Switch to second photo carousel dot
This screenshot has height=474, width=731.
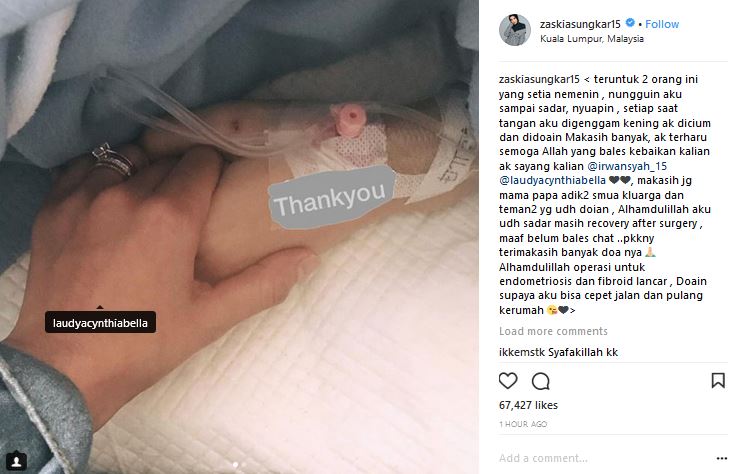click(243, 465)
